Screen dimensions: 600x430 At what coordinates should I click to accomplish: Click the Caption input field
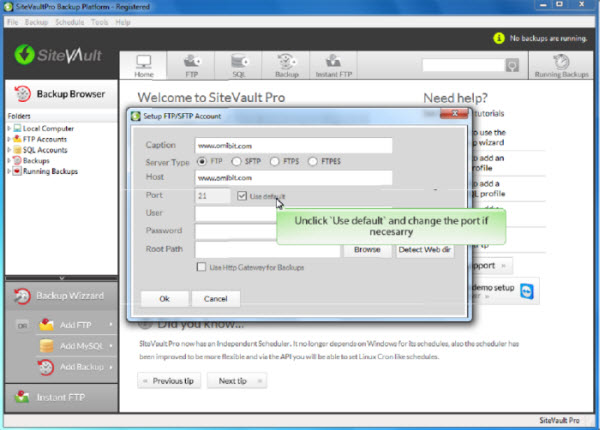[293, 146]
